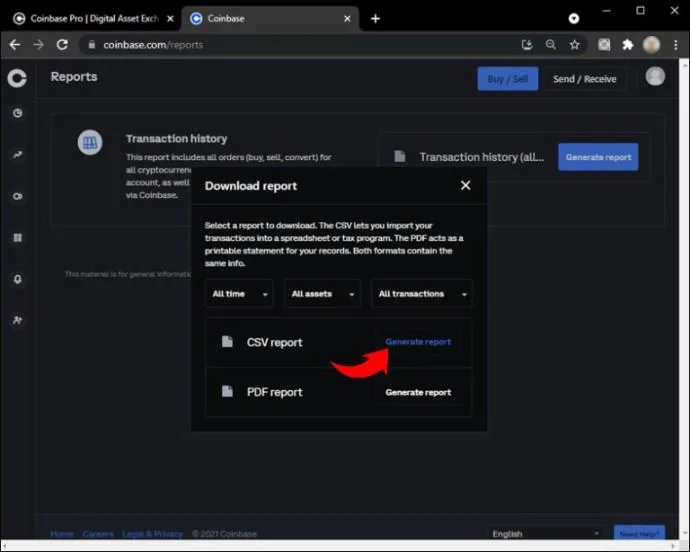Screen dimensions: 690x552
Task: Open the trending arrow icon in sidebar
Action: [18, 155]
